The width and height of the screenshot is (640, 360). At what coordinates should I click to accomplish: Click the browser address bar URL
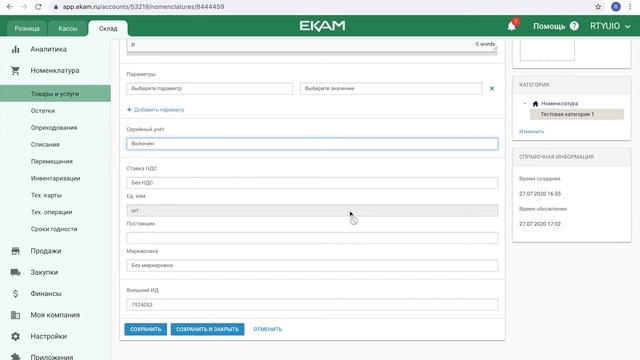pyautogui.click(x=143, y=7)
